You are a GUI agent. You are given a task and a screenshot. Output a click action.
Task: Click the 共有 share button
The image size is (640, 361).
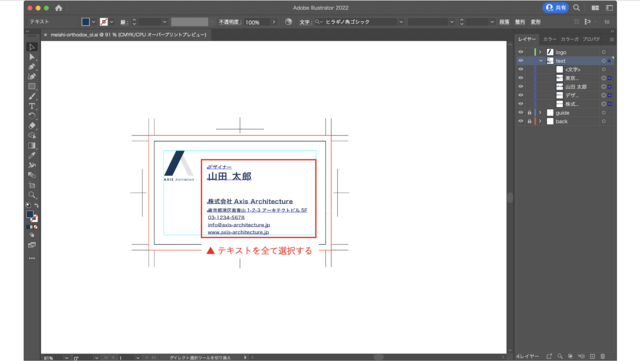(556, 8)
